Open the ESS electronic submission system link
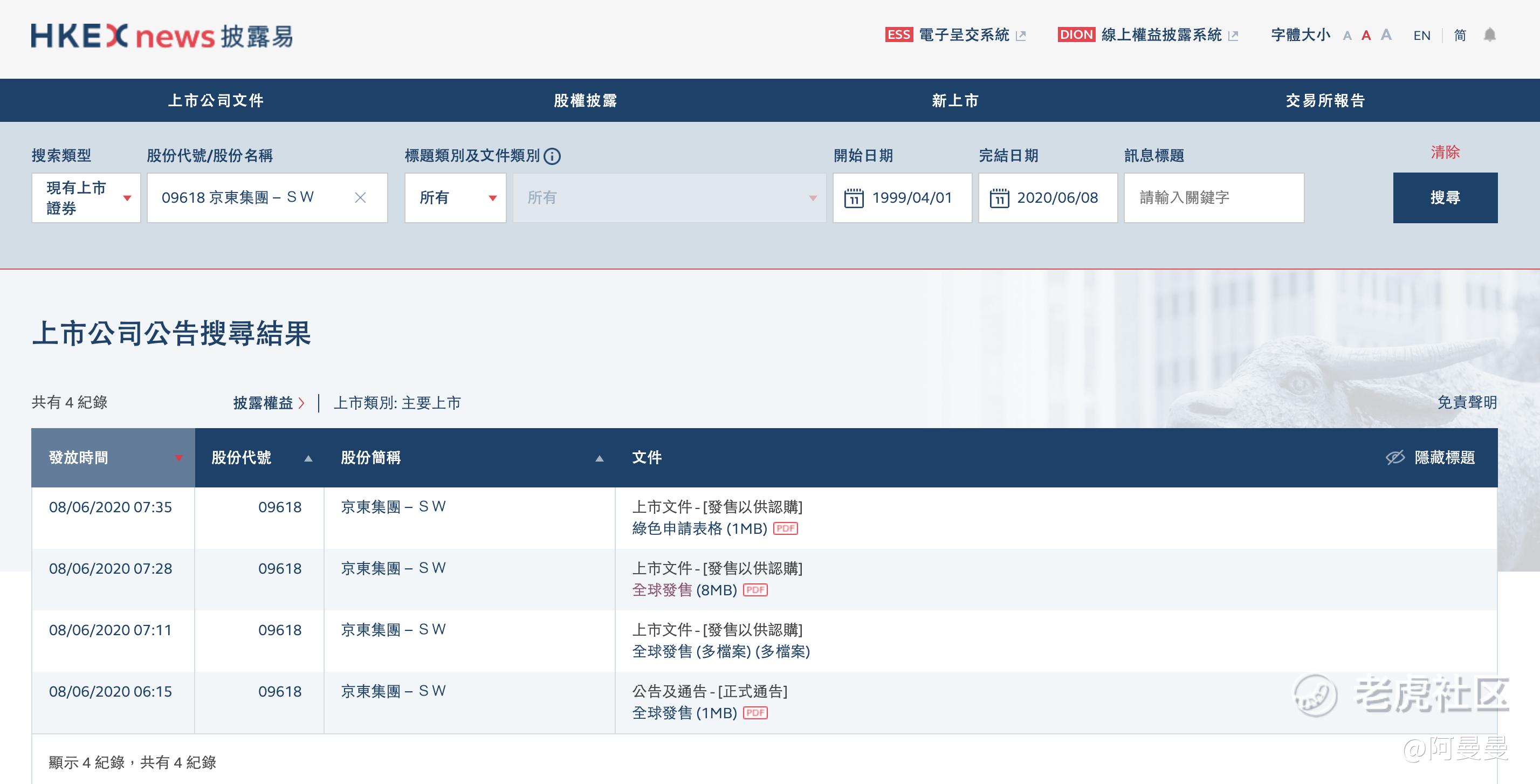This screenshot has width=1540, height=784. (x=955, y=35)
